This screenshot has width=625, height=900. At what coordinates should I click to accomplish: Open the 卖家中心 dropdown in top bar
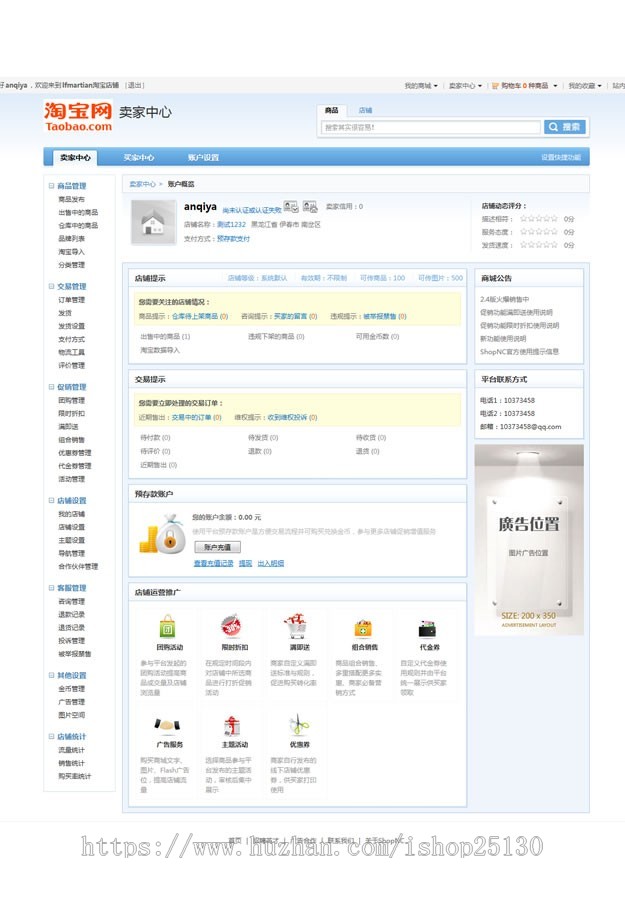click(465, 86)
